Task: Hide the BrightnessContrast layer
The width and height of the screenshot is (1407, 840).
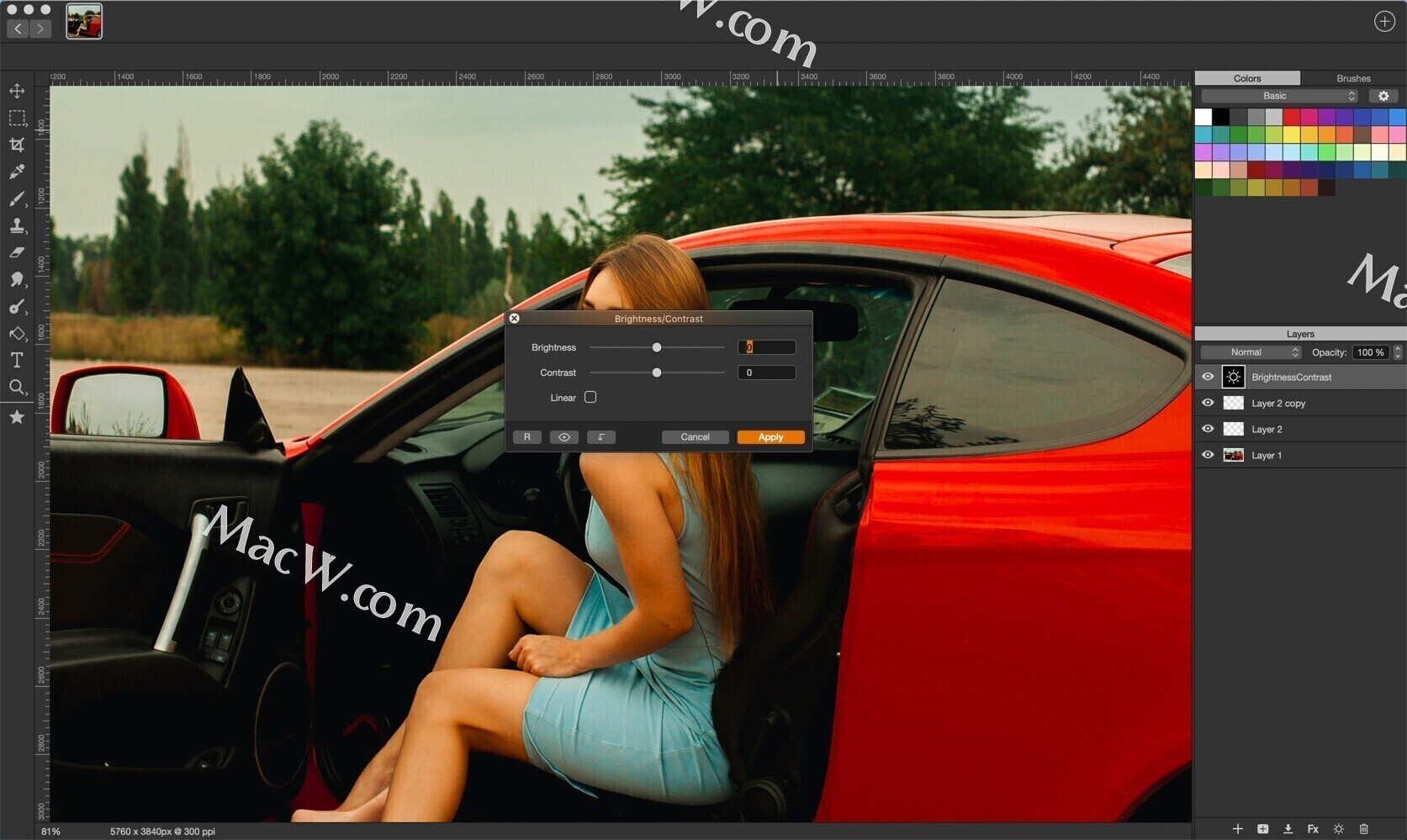Action: click(x=1208, y=377)
